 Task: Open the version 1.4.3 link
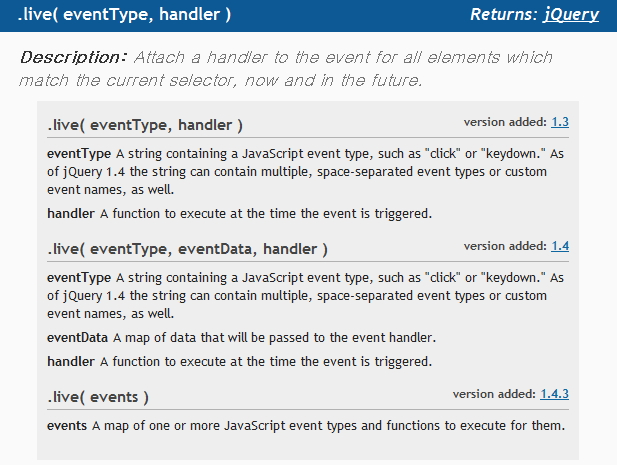click(554, 394)
